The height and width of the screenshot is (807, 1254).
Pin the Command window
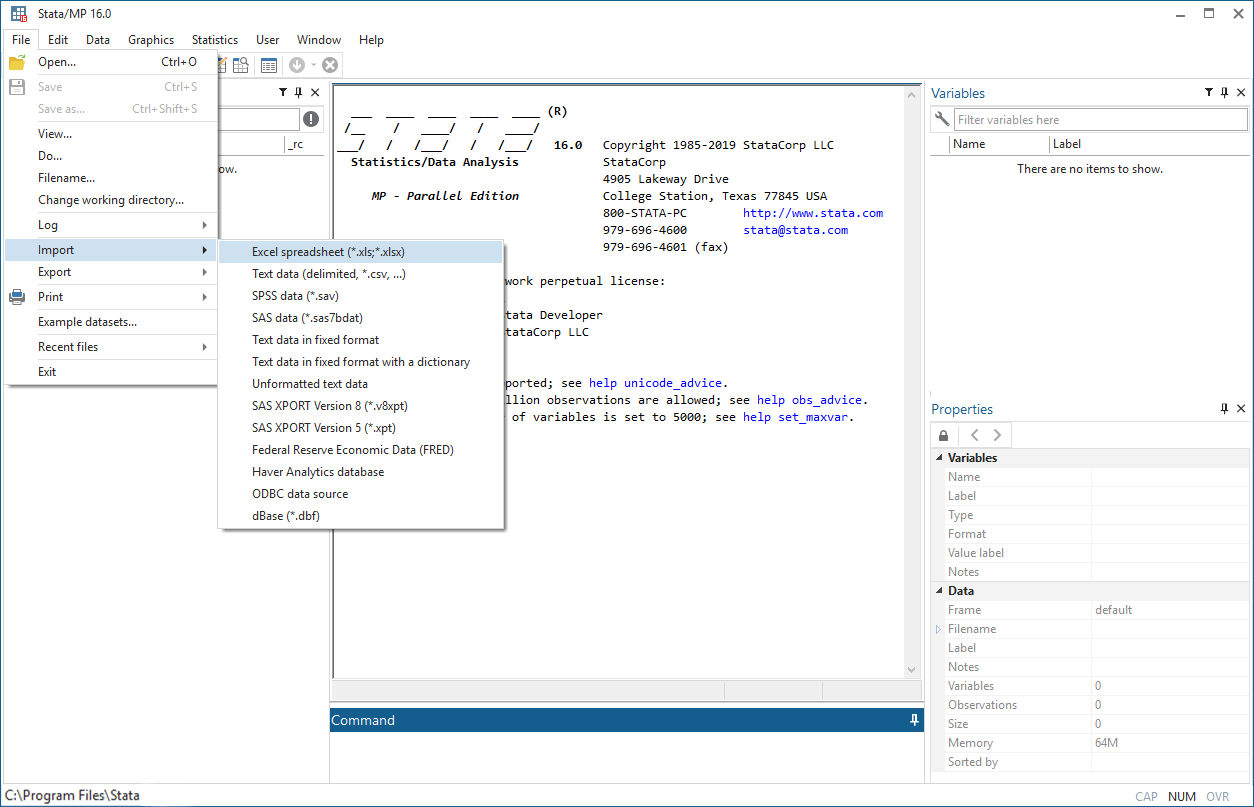point(913,719)
